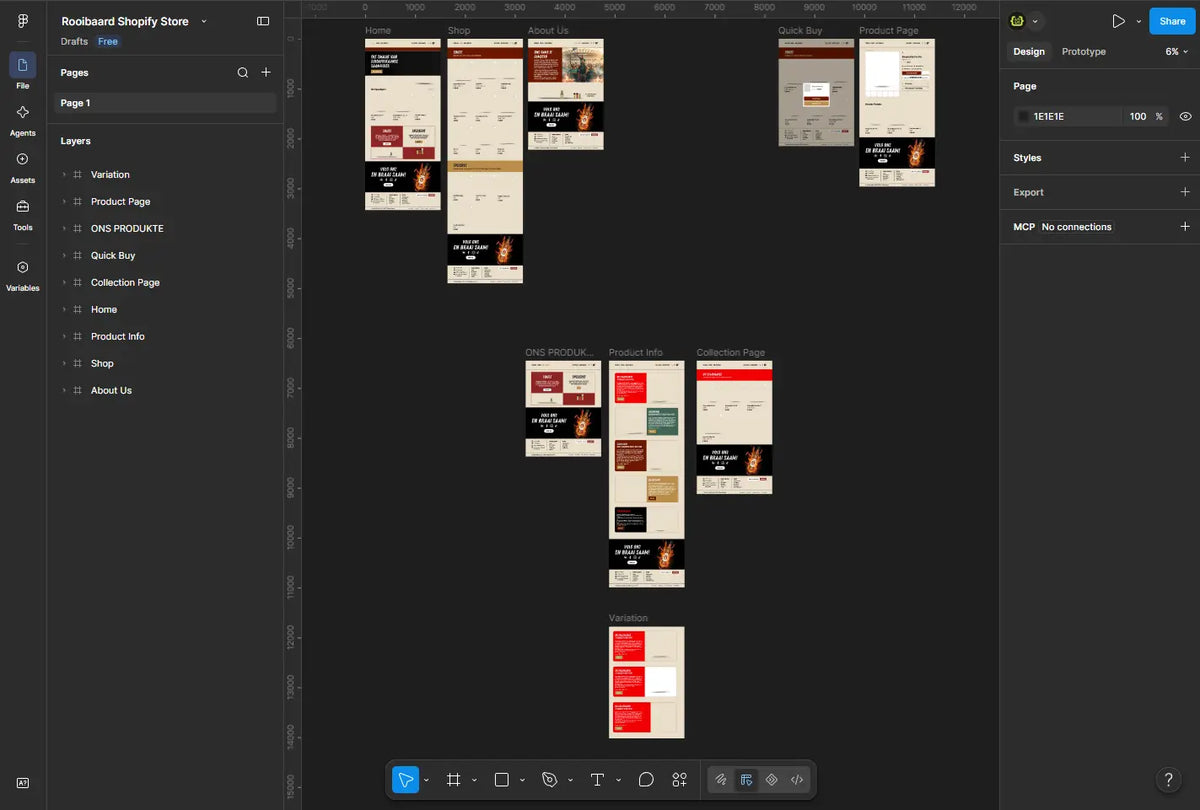Toggle page background color visibility eye
Screen dimensions: 1200x810
point(1185,117)
